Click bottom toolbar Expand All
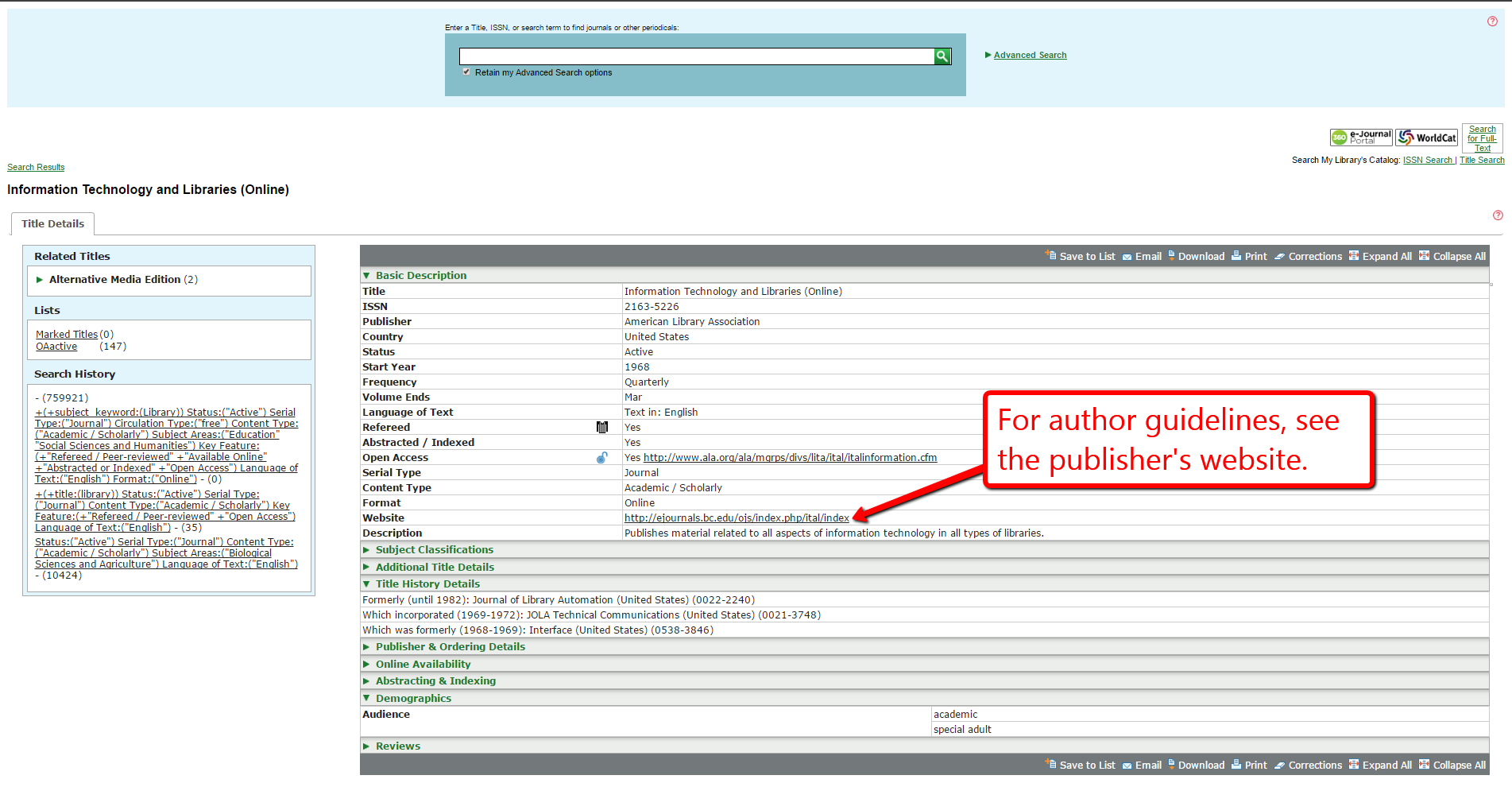 click(x=1381, y=765)
